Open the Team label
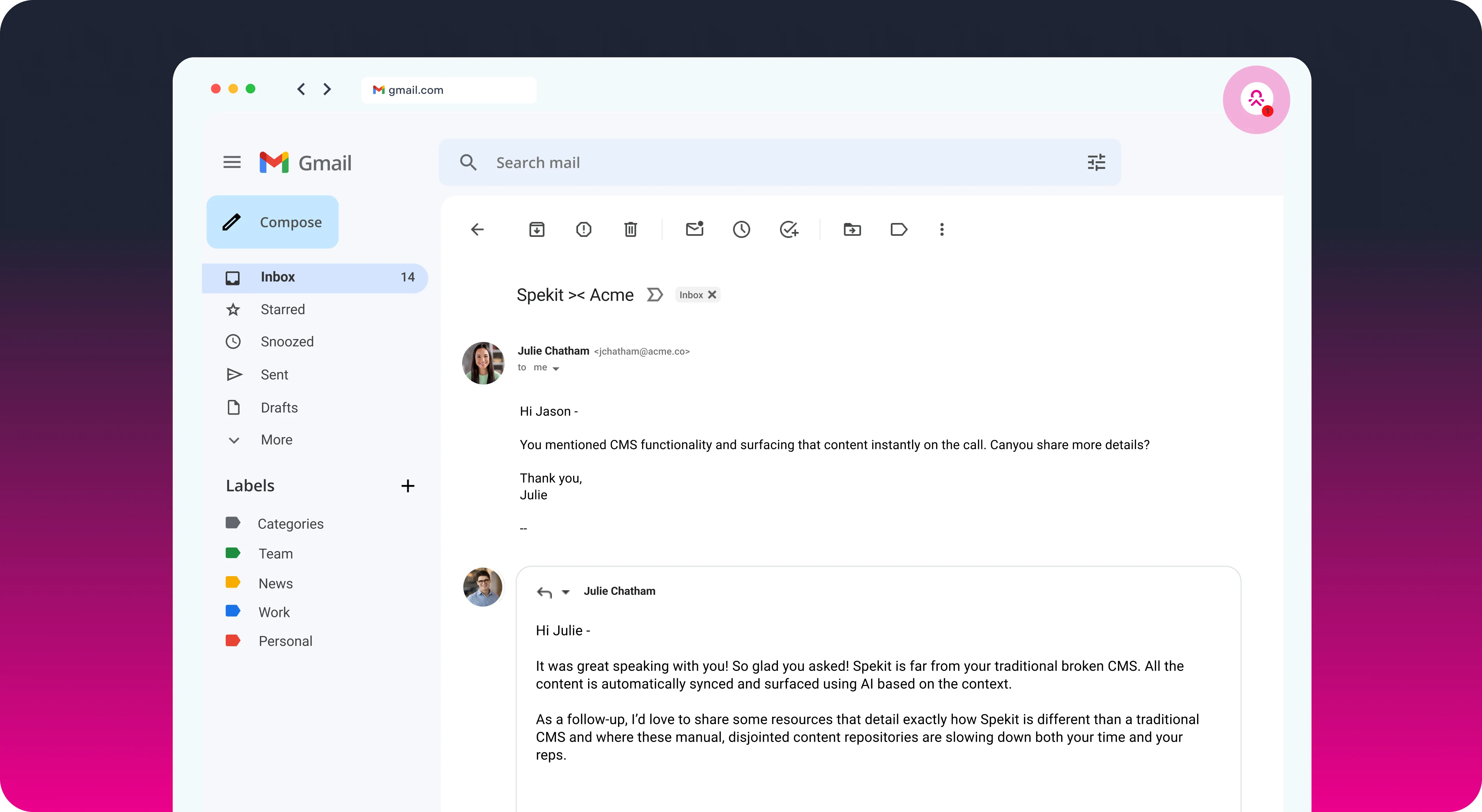Image resolution: width=1482 pixels, height=812 pixels. coord(276,554)
